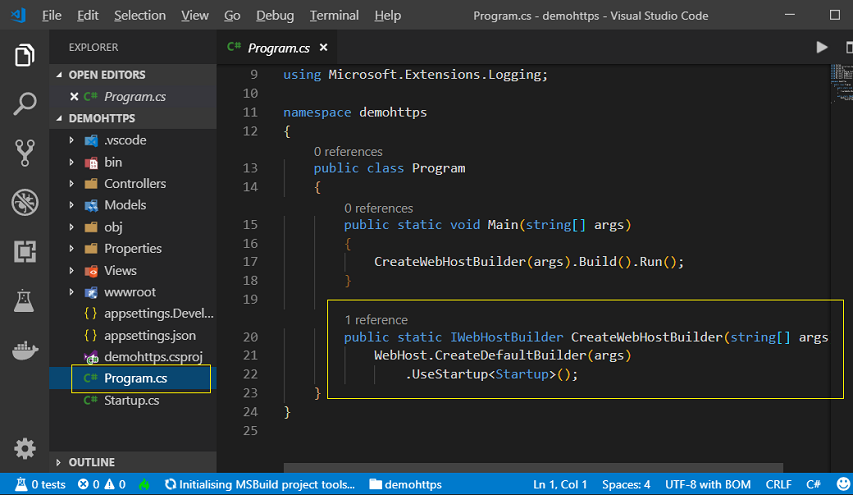Click the Run play icon in editor
Image resolution: width=853 pixels, height=495 pixels.
point(822,47)
